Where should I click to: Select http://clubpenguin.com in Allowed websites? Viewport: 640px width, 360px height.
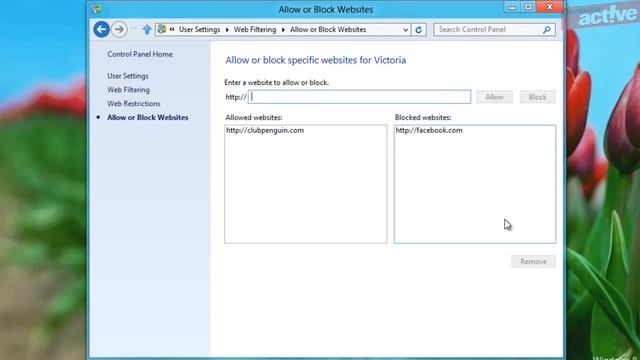click(265, 130)
